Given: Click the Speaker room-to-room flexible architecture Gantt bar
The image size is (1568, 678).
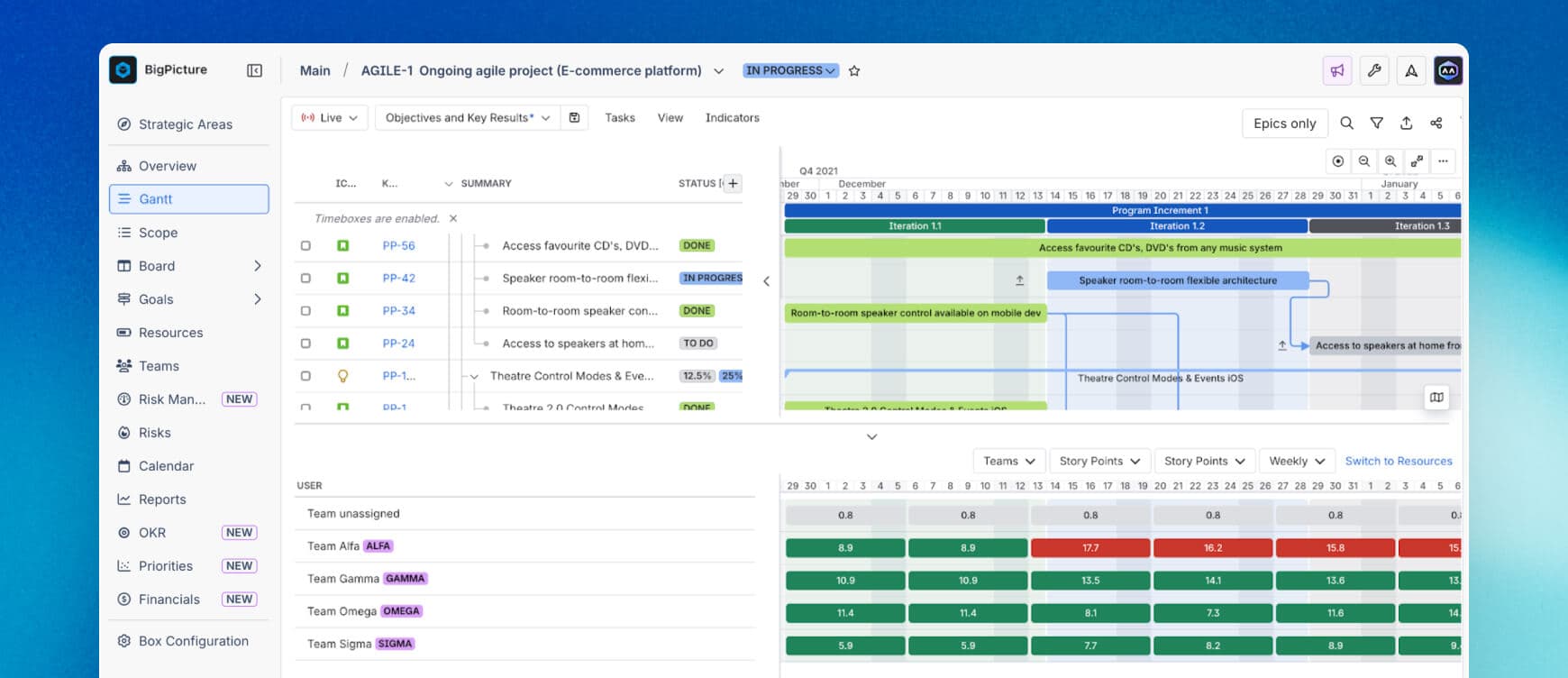Looking at the screenshot, I should tap(1178, 280).
